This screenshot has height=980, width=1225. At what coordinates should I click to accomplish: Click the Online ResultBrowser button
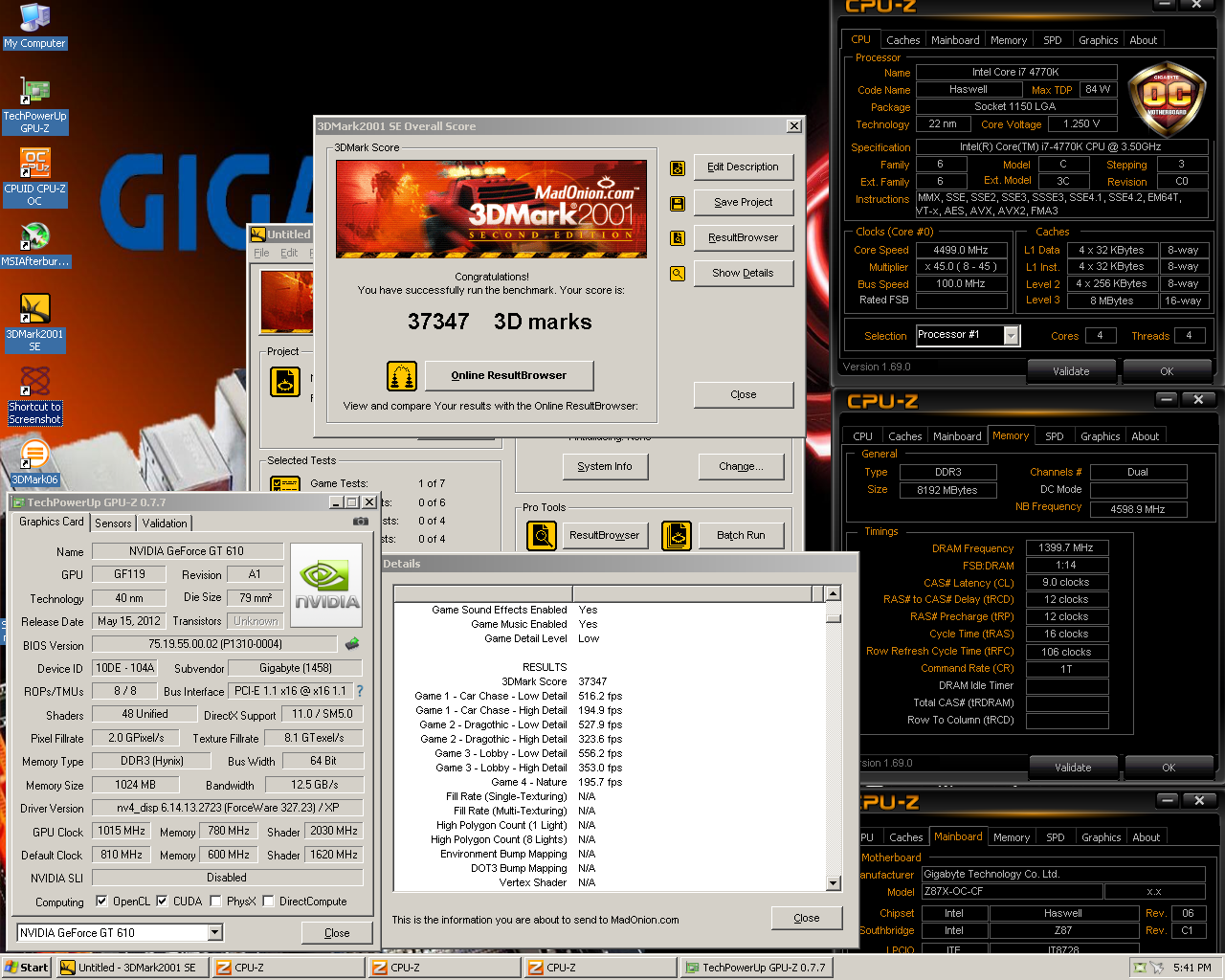point(508,375)
